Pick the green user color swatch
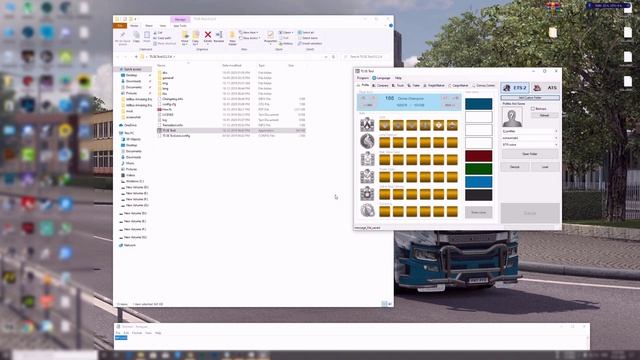The height and width of the screenshot is (360, 640). (478, 169)
